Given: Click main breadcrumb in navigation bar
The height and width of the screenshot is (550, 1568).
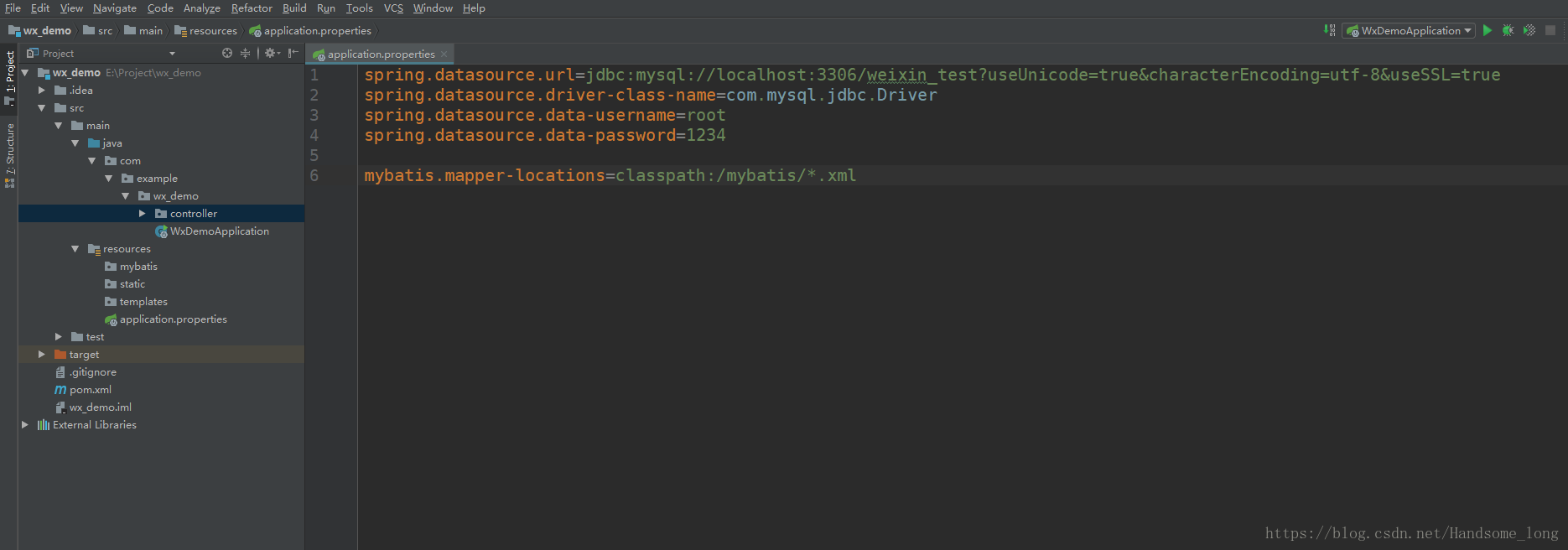Looking at the screenshot, I should pyautogui.click(x=143, y=31).
